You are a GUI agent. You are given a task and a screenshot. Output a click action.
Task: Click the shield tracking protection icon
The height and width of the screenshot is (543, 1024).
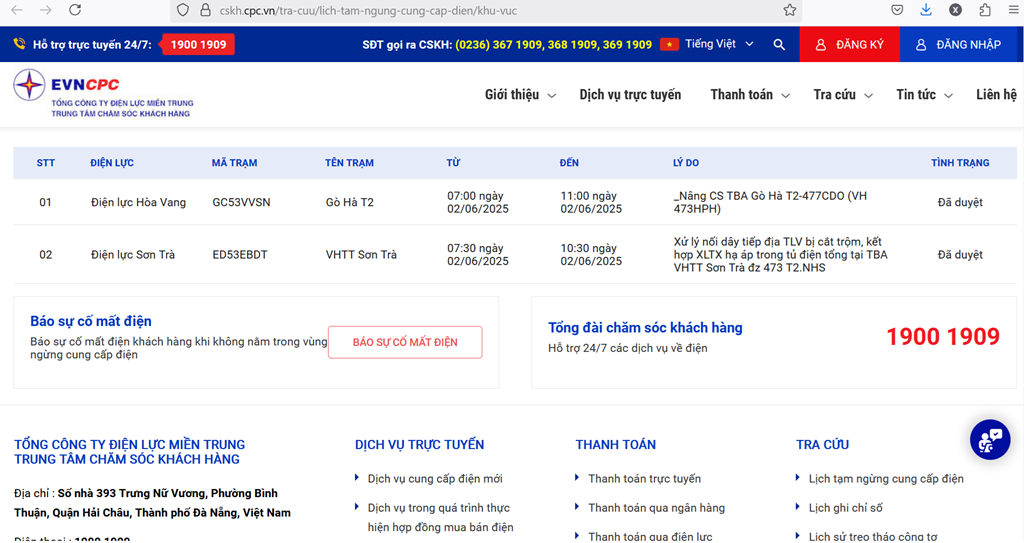(x=183, y=10)
